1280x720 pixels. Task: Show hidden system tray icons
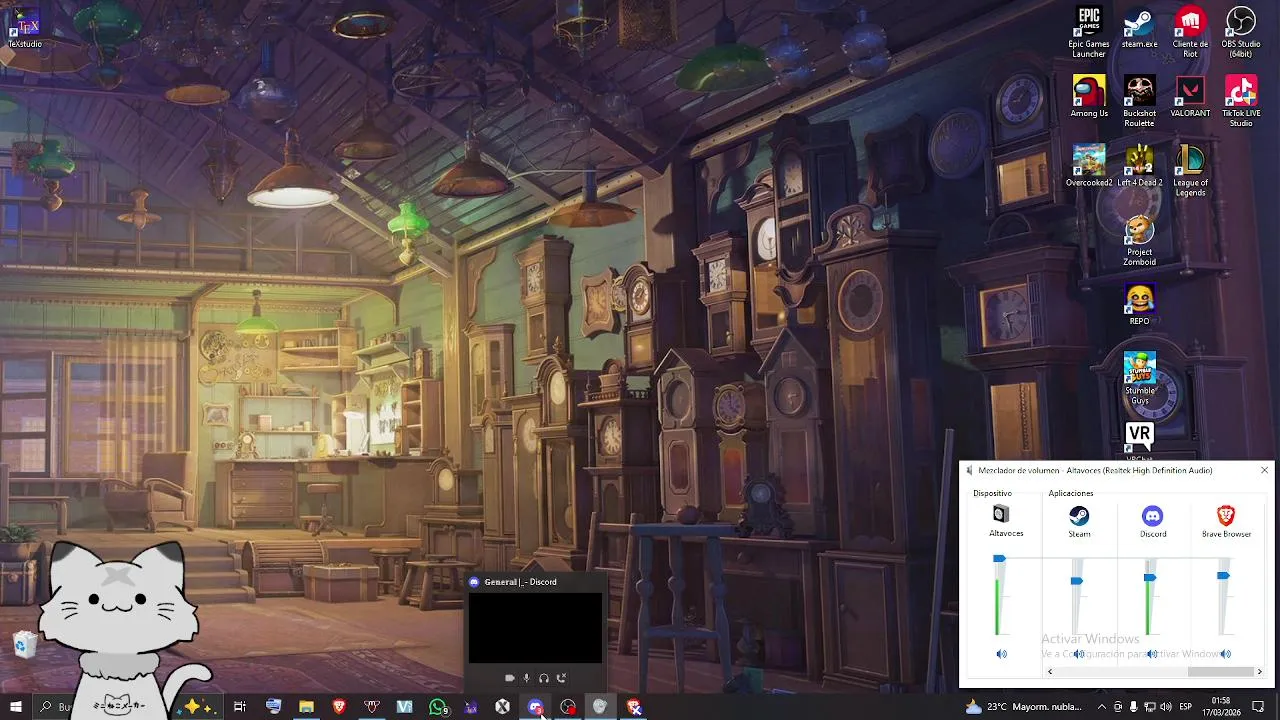(1102, 707)
